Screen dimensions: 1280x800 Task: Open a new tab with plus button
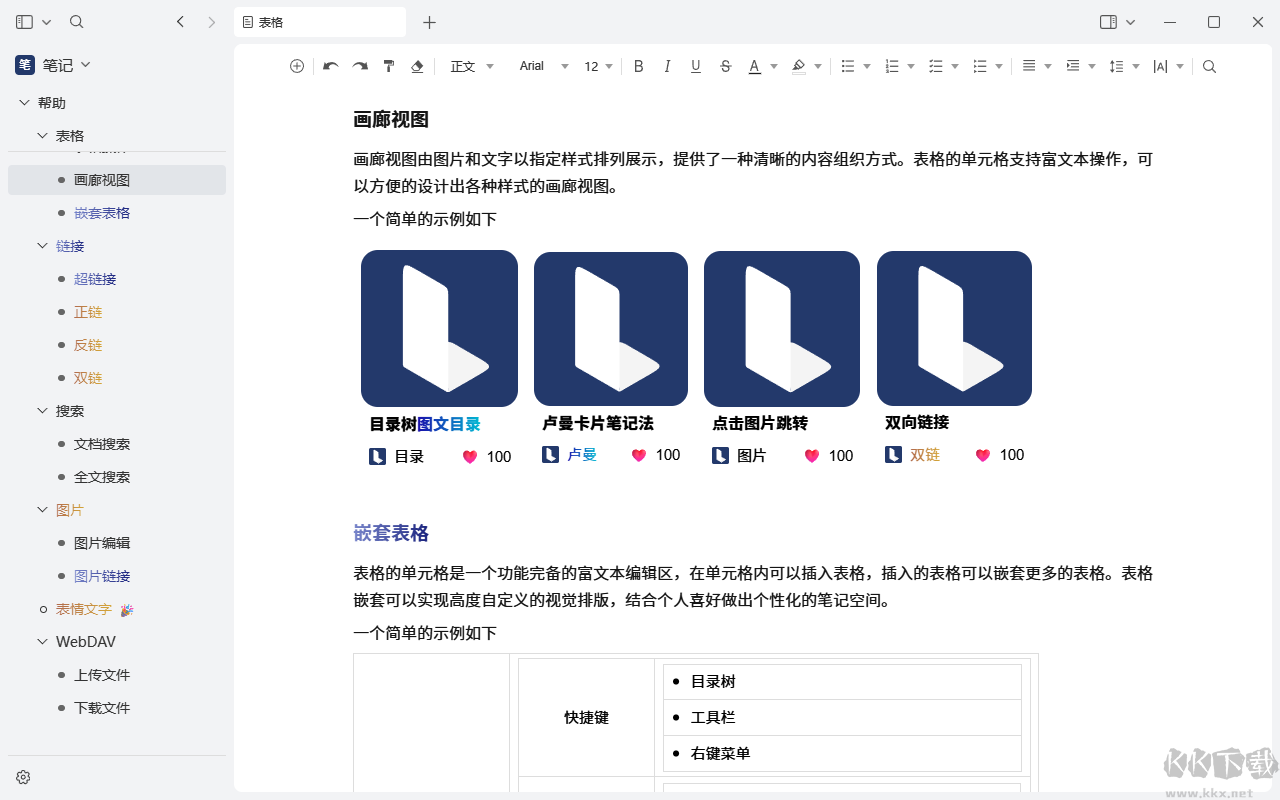click(x=429, y=22)
